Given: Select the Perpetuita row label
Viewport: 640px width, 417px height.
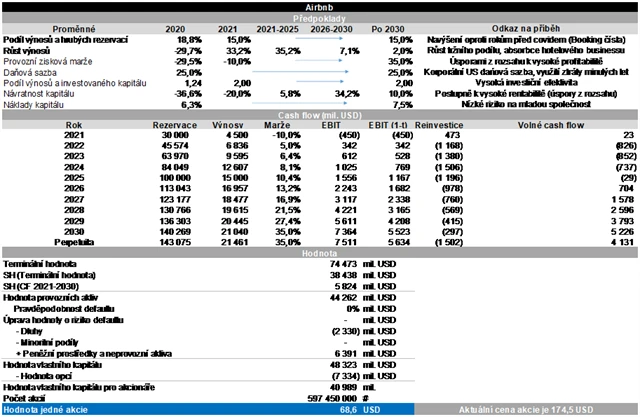Looking at the screenshot, I should pyautogui.click(x=74, y=242).
